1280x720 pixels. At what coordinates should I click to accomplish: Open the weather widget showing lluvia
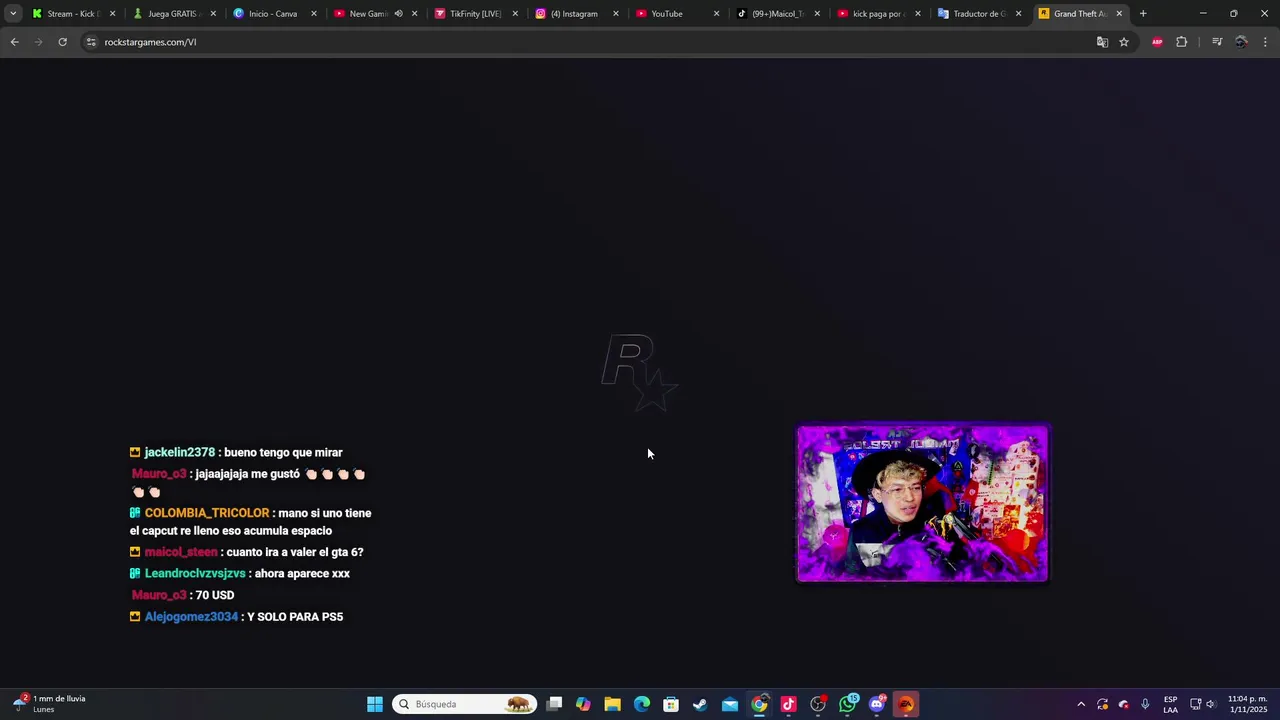pyautogui.click(x=49, y=704)
